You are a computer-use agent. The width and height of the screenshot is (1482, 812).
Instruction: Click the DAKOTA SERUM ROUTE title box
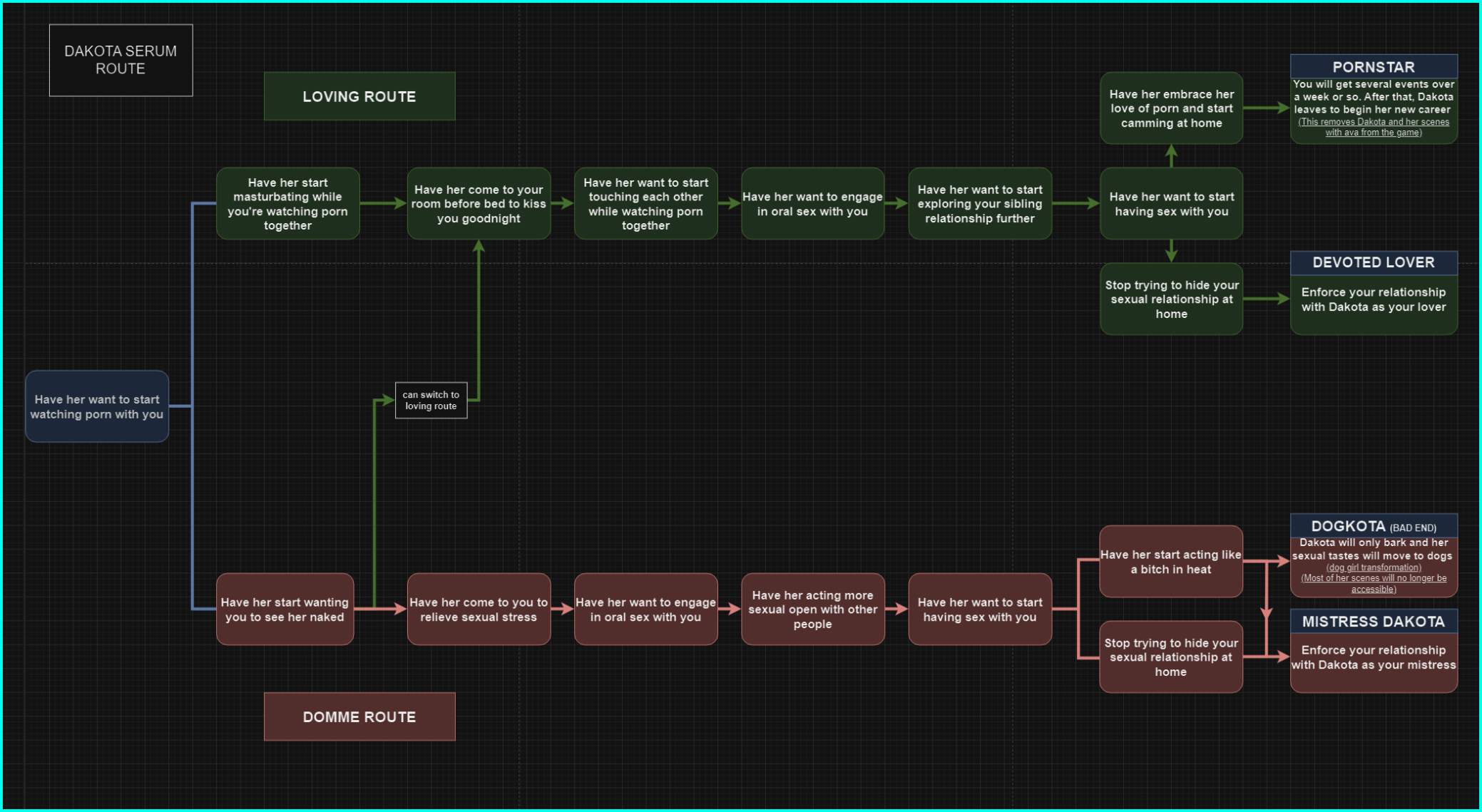[x=121, y=60]
